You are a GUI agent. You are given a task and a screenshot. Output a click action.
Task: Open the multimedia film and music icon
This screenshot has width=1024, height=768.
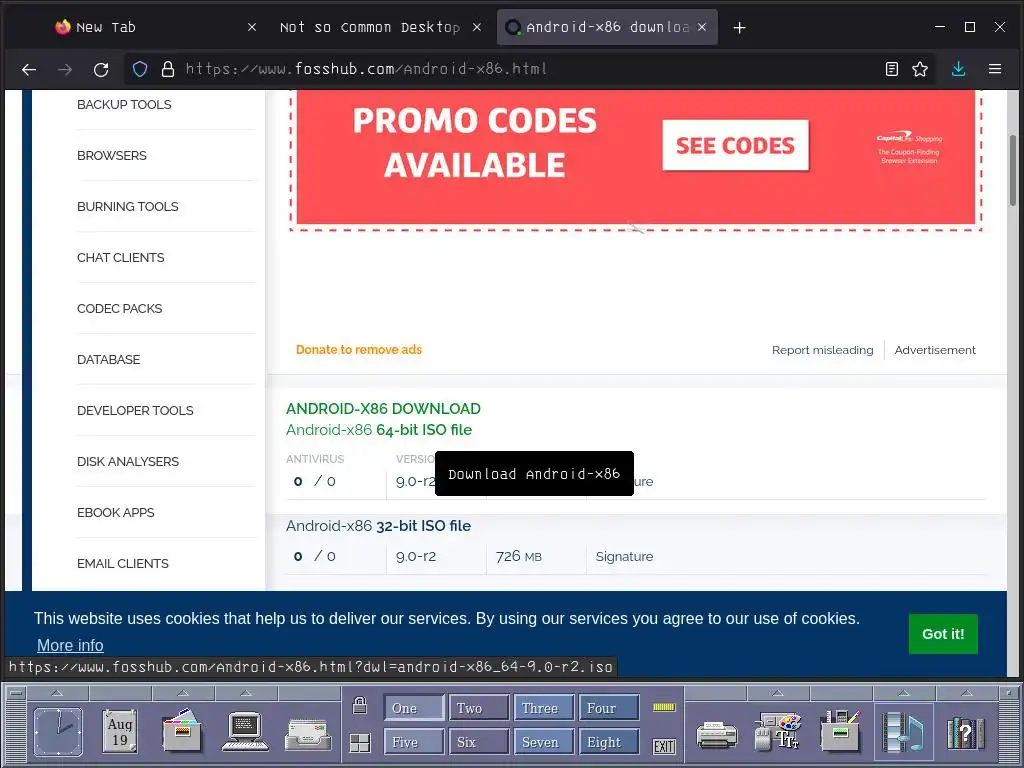903,731
